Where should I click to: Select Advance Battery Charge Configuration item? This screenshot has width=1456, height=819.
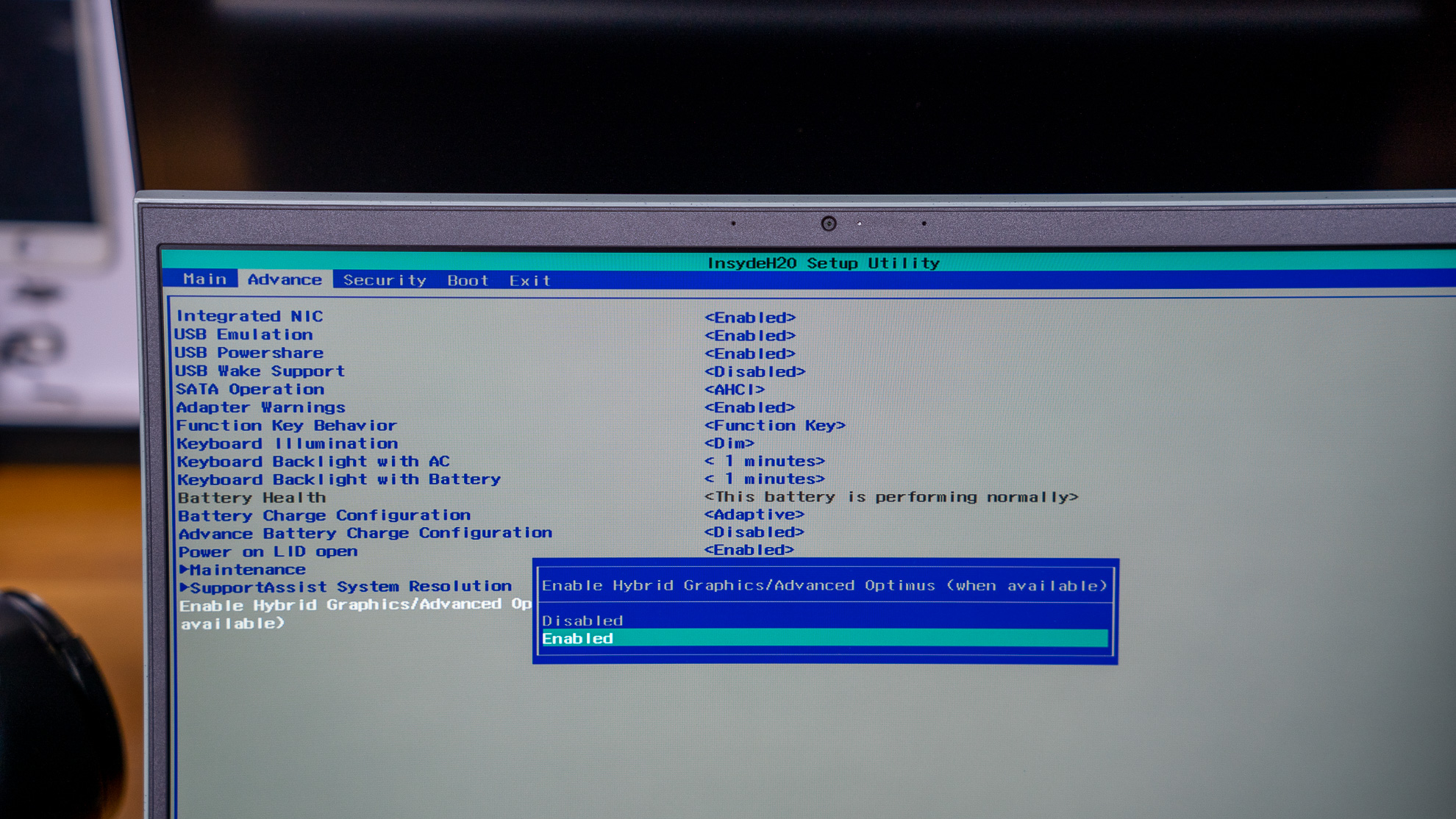click(365, 533)
